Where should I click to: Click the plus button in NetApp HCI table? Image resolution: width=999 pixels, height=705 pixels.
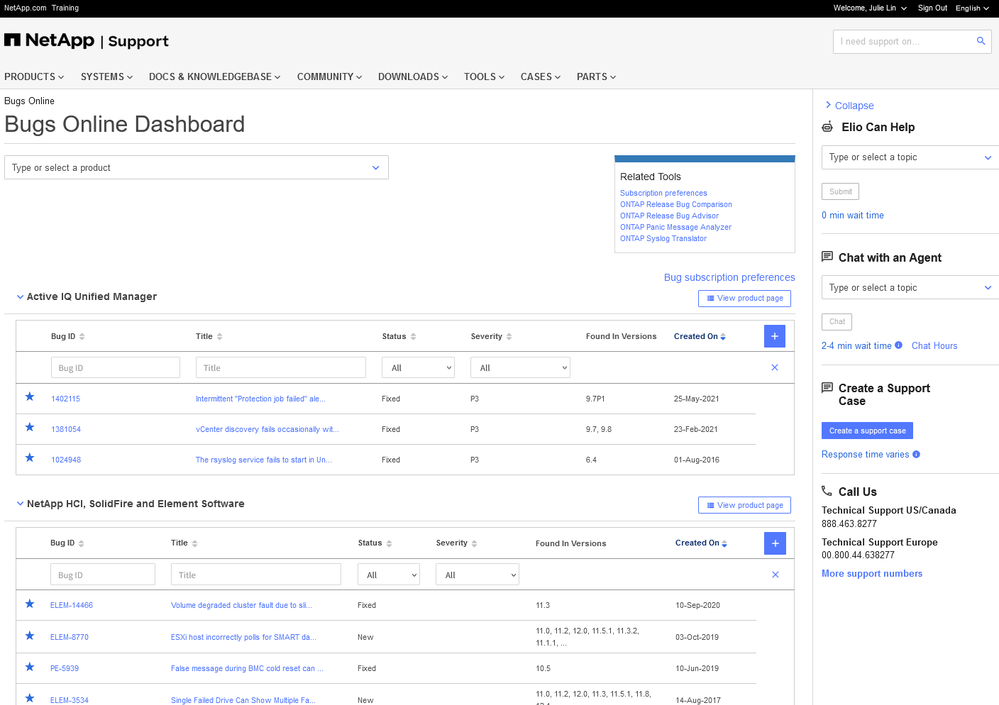pos(774,543)
